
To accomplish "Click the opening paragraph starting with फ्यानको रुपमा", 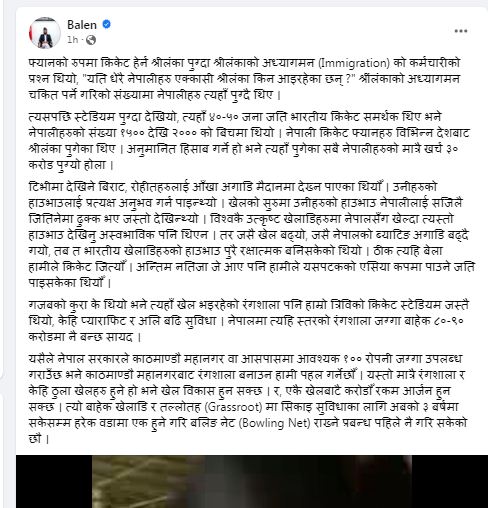I will coord(244,79).
